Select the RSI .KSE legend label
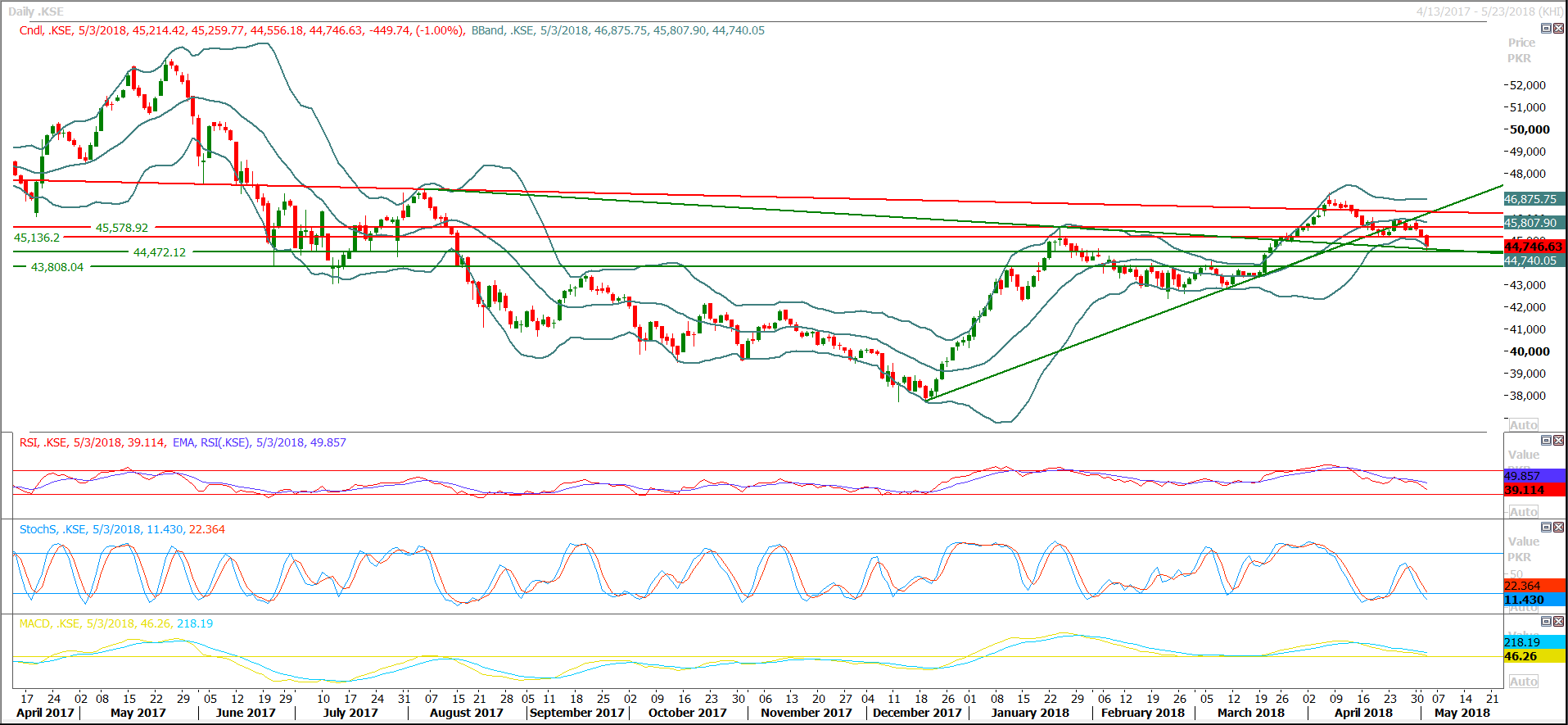The height and width of the screenshot is (725, 1568). tap(92, 442)
